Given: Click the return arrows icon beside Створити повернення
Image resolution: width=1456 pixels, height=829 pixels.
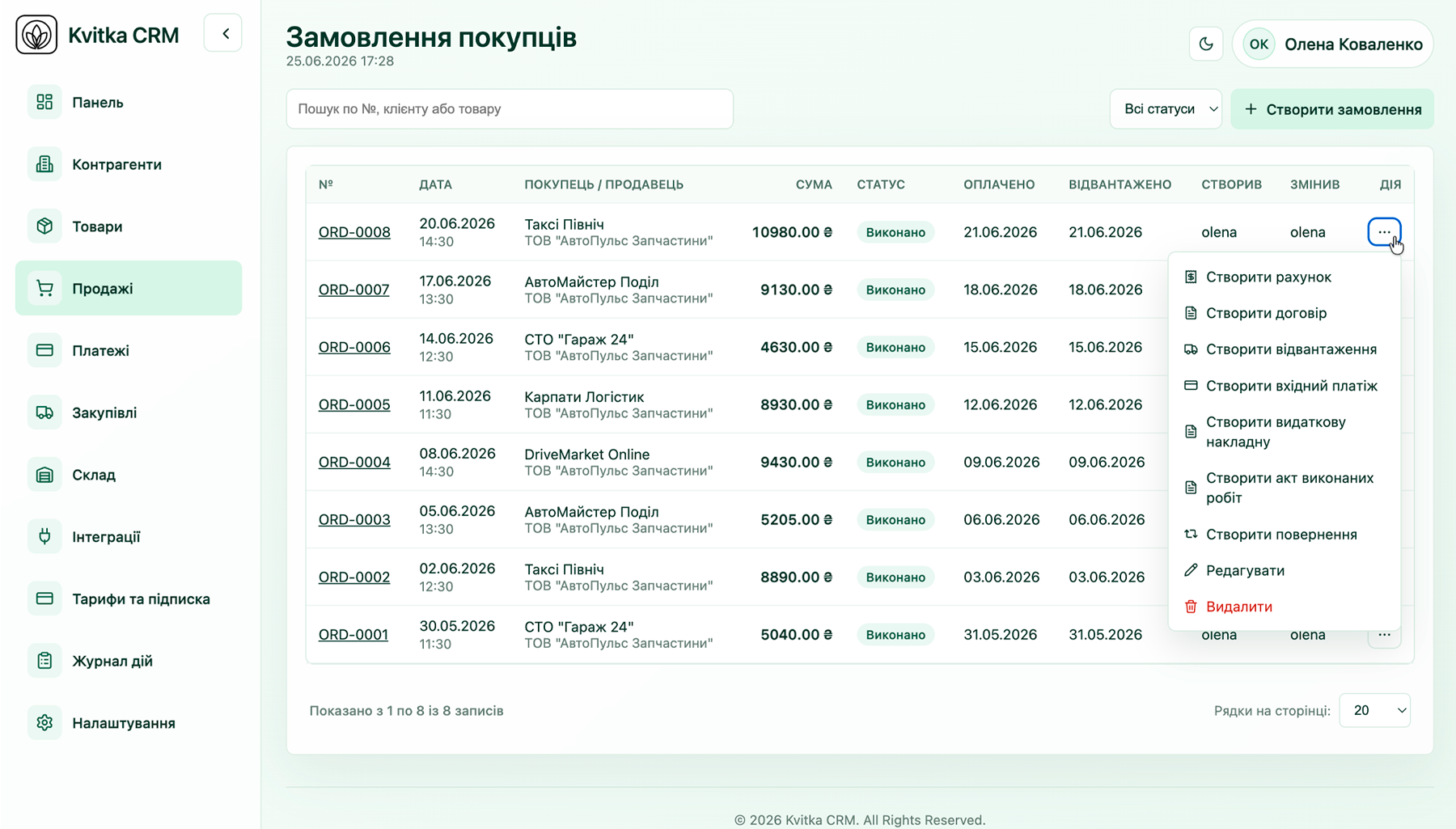Looking at the screenshot, I should click(1191, 534).
